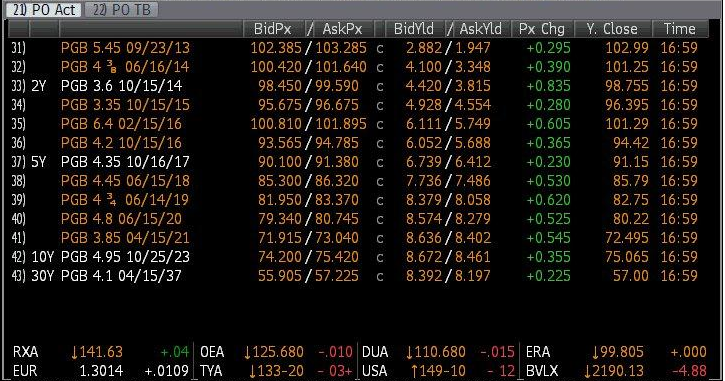Select bond PGB 4.2 10/15/16
The width and height of the screenshot is (725, 381).
(121, 142)
